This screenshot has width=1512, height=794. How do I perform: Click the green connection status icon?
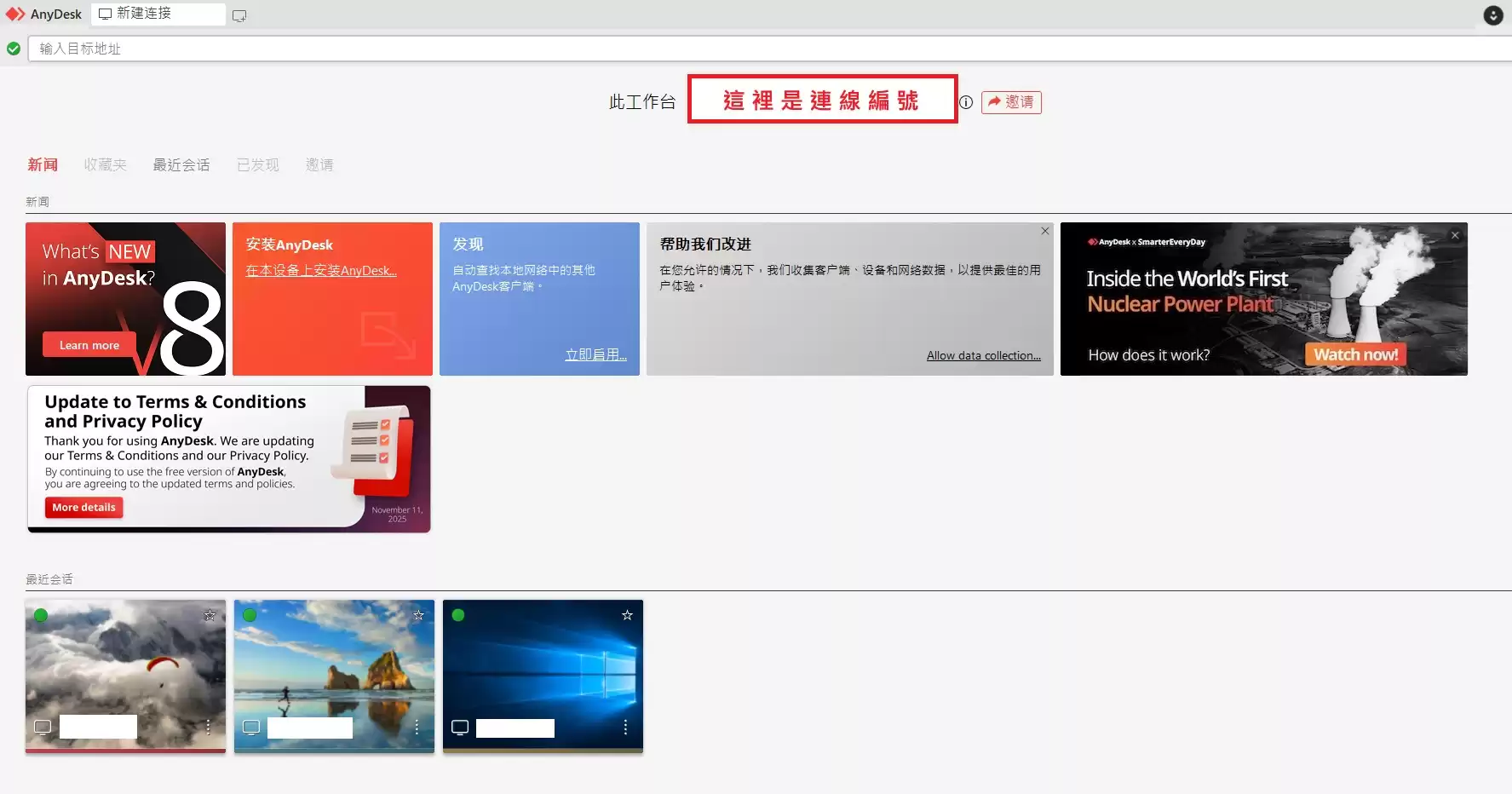tap(14, 49)
